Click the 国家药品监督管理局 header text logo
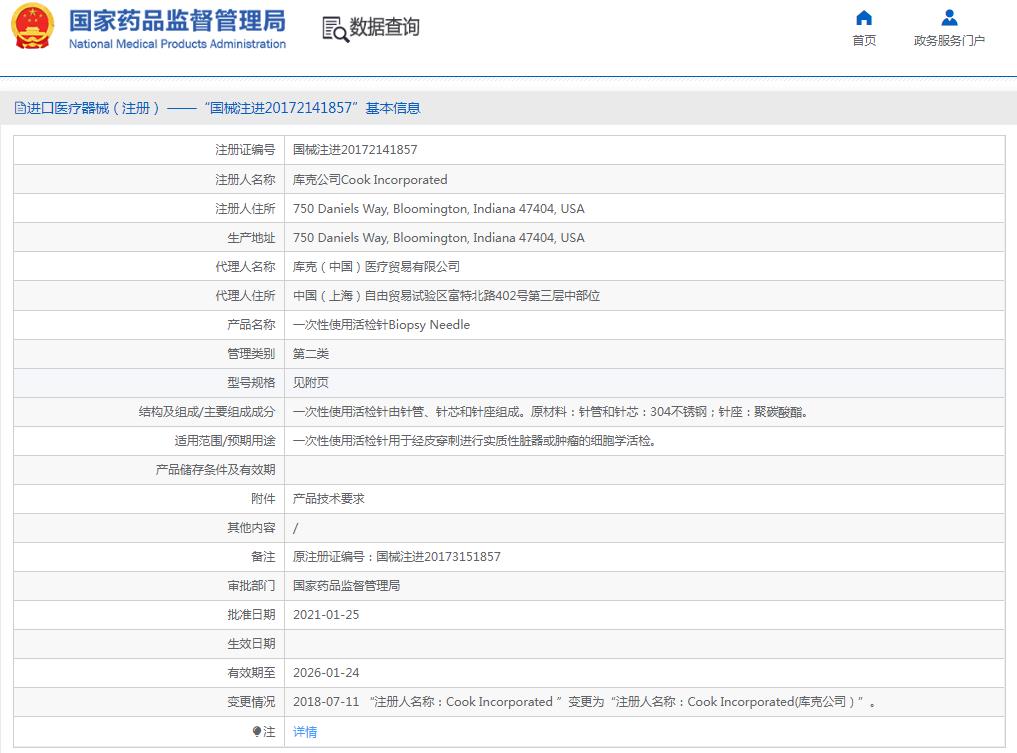Screen dimensions: 1017x753 point(176,22)
